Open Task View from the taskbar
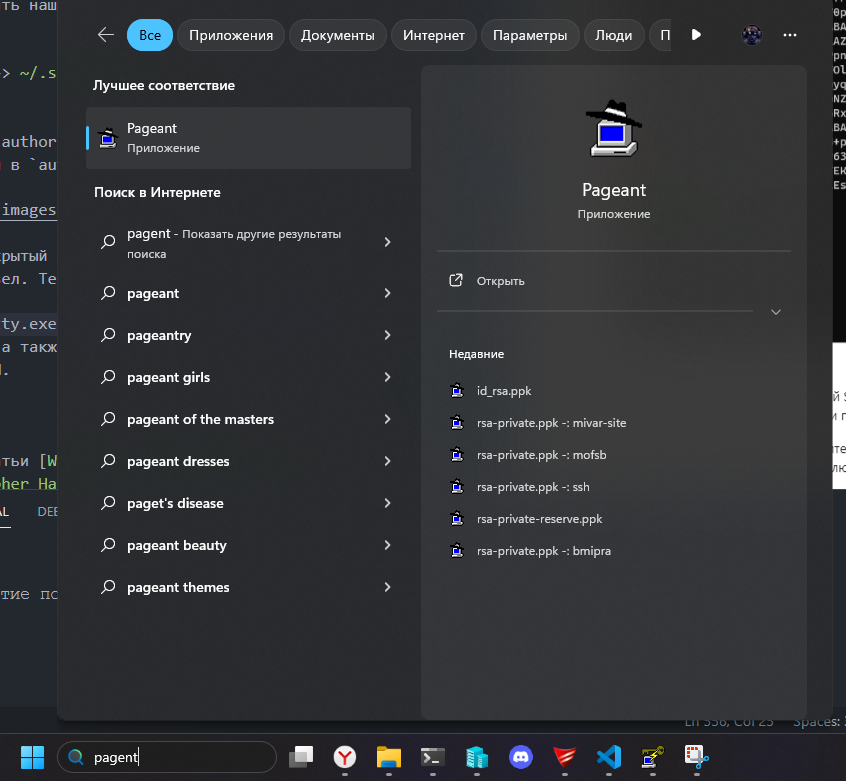 (x=301, y=757)
